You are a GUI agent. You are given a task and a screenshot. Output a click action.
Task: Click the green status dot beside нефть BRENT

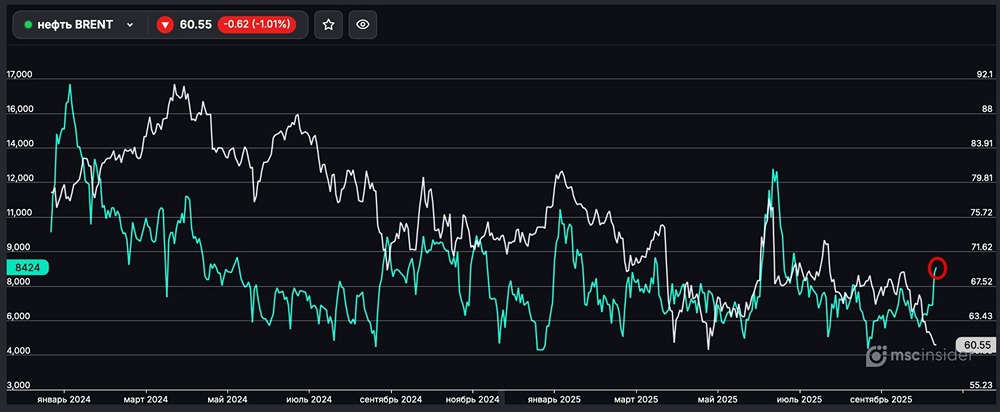click(x=28, y=26)
